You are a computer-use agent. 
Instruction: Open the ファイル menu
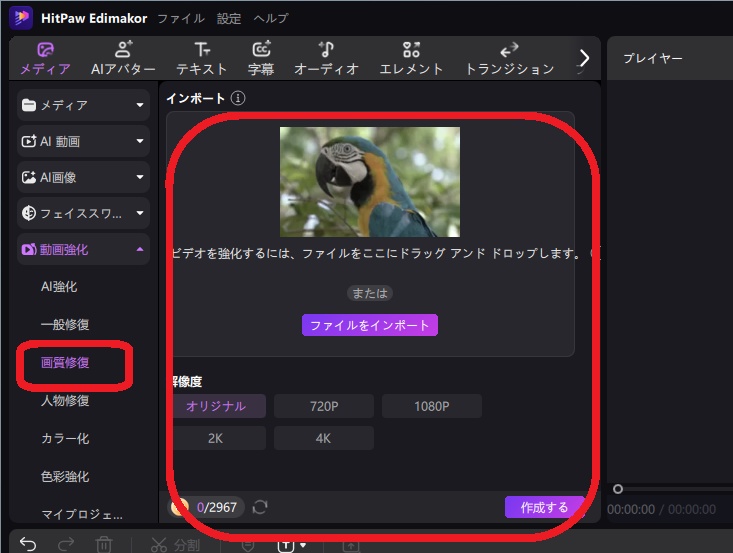click(x=181, y=18)
